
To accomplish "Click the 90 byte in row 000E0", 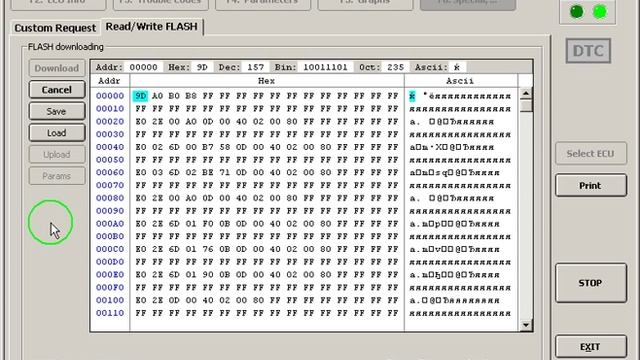I will pyautogui.click(x=208, y=275).
